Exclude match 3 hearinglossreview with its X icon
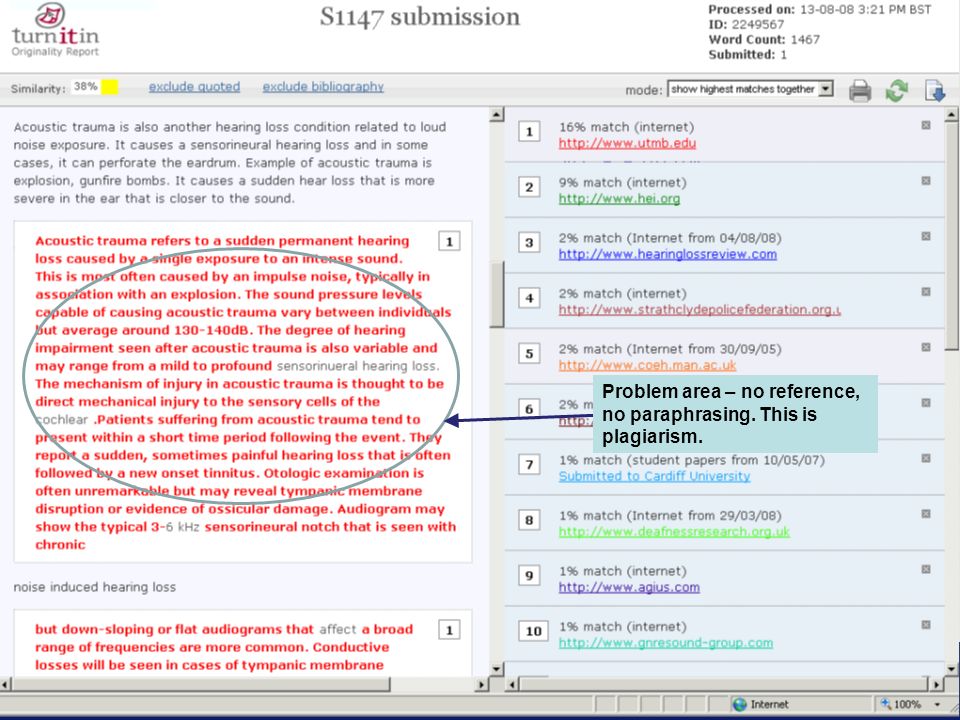This screenshot has width=960, height=720. pyautogui.click(x=926, y=236)
